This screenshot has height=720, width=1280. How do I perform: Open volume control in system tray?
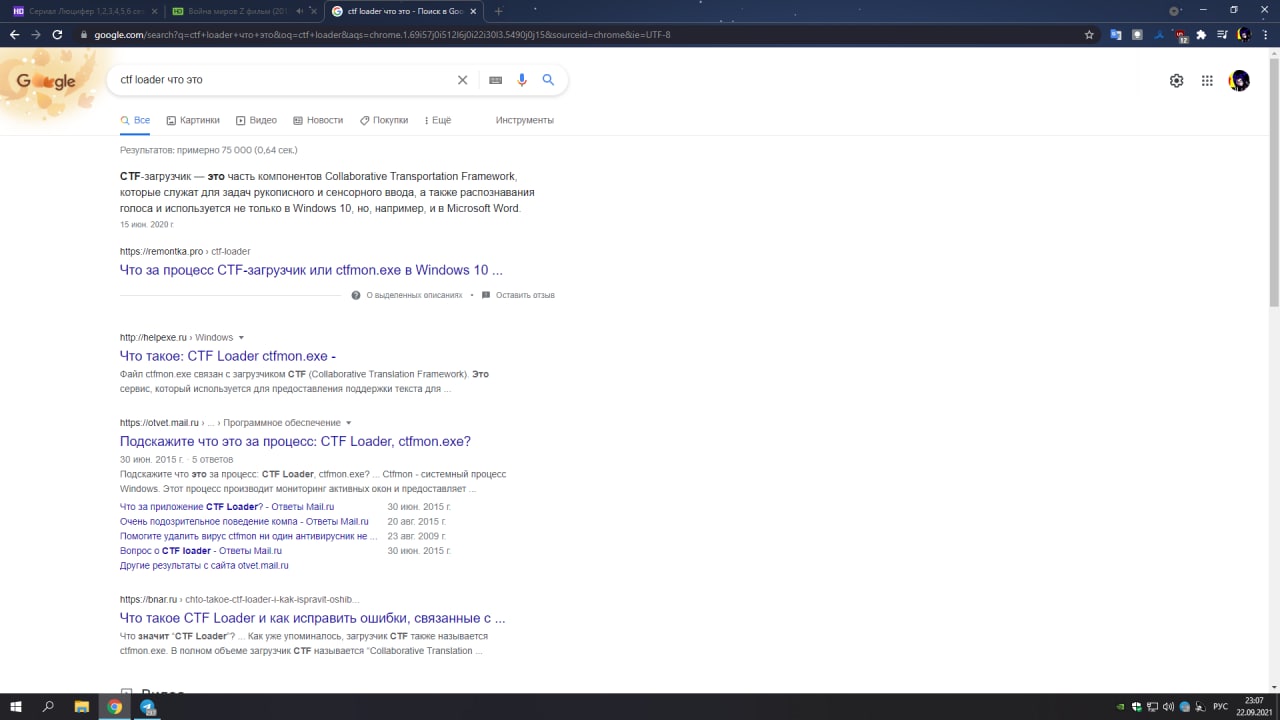[x=1167, y=707]
